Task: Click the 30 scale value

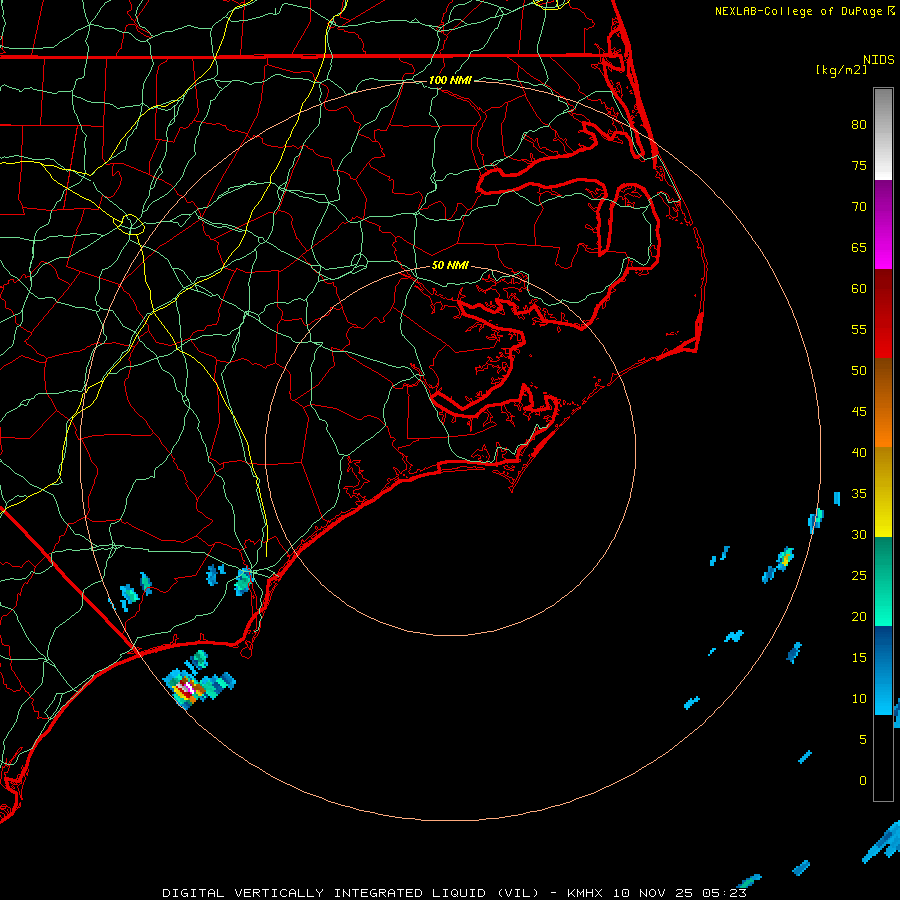Action: tap(859, 534)
